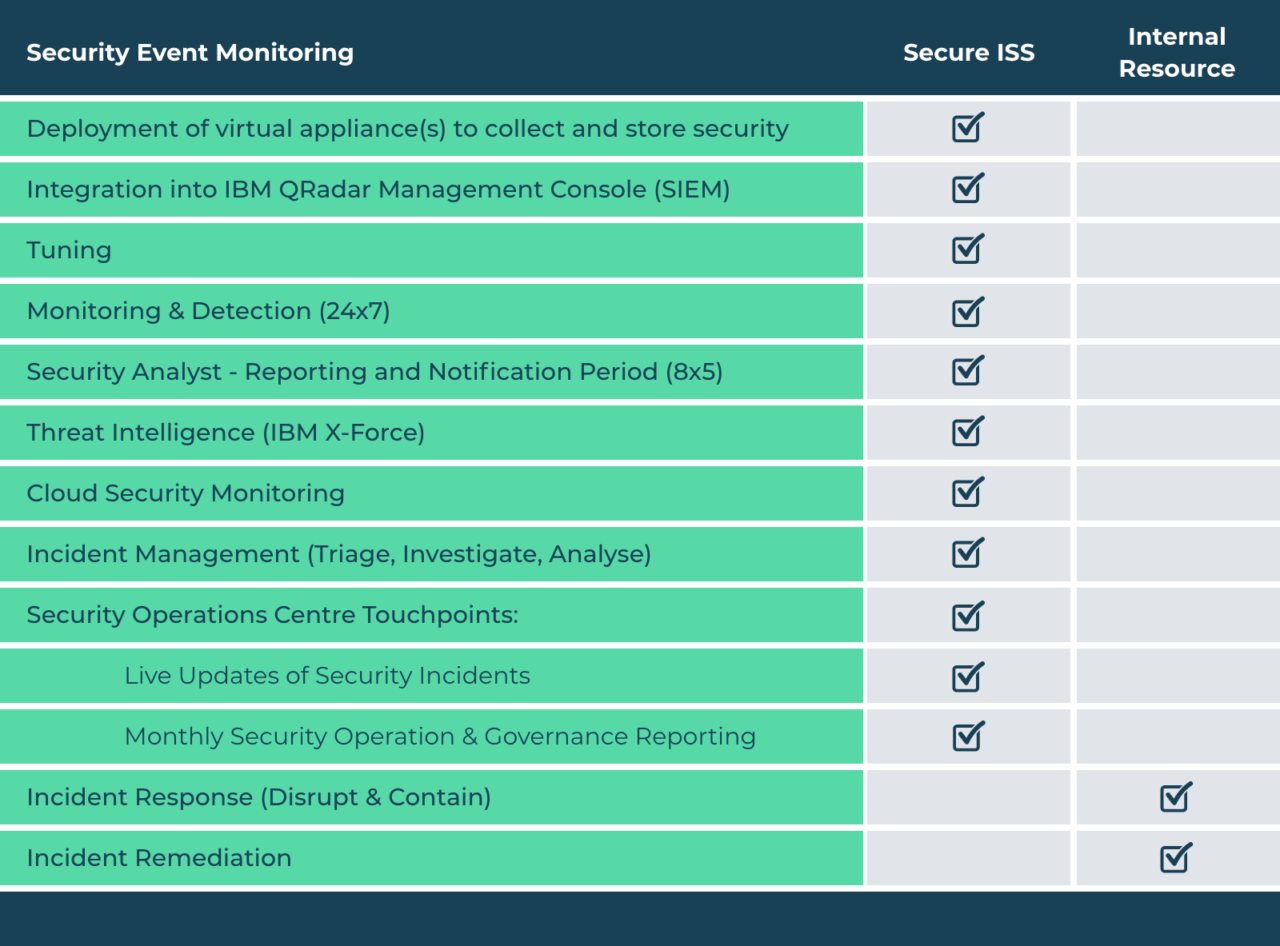Image resolution: width=1280 pixels, height=946 pixels.
Task: Toggle the IBM QRadar integration checkmark
Action: coord(968,190)
